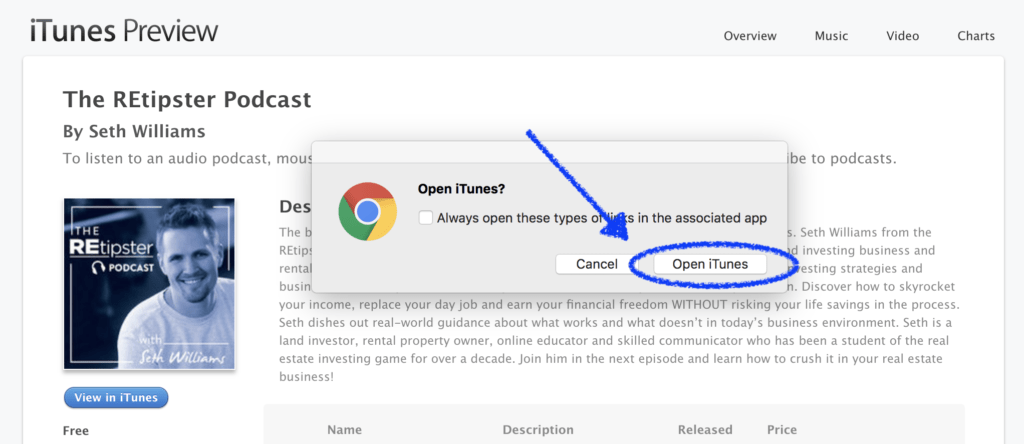Open the Overview tab
Viewport: 1024px width, 444px height.
(x=750, y=36)
